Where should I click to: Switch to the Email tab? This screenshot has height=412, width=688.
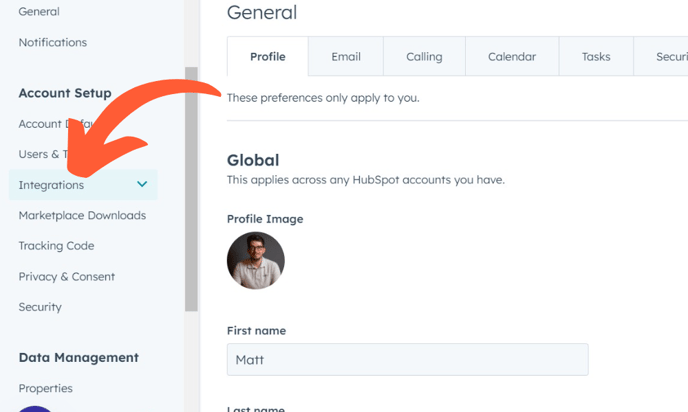pos(346,57)
